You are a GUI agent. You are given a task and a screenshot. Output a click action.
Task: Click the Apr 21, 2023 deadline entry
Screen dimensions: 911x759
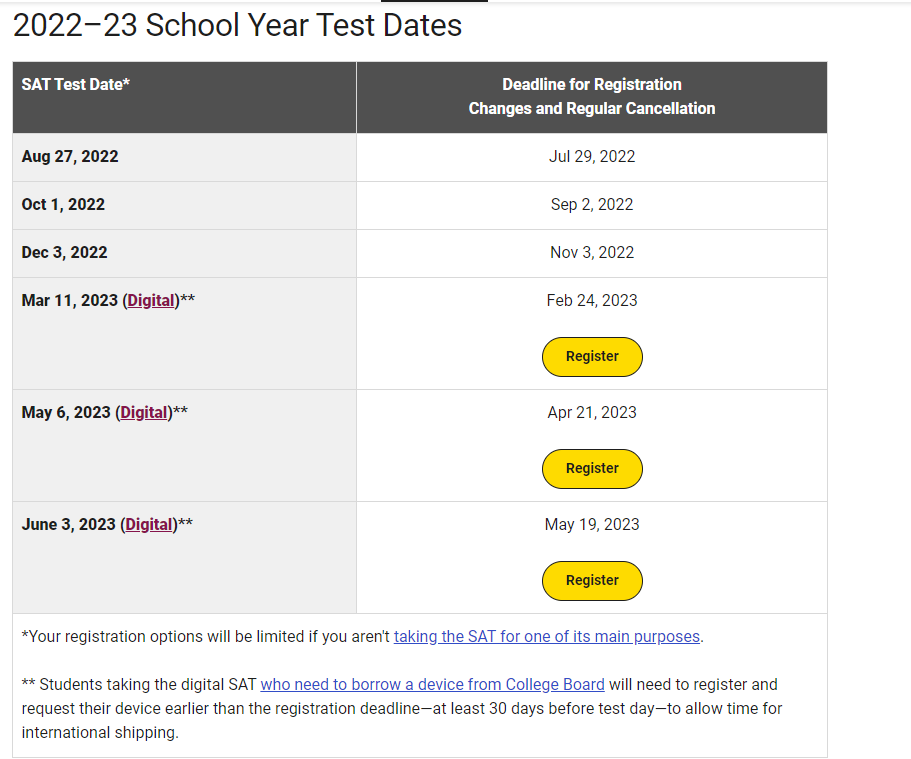coord(592,412)
